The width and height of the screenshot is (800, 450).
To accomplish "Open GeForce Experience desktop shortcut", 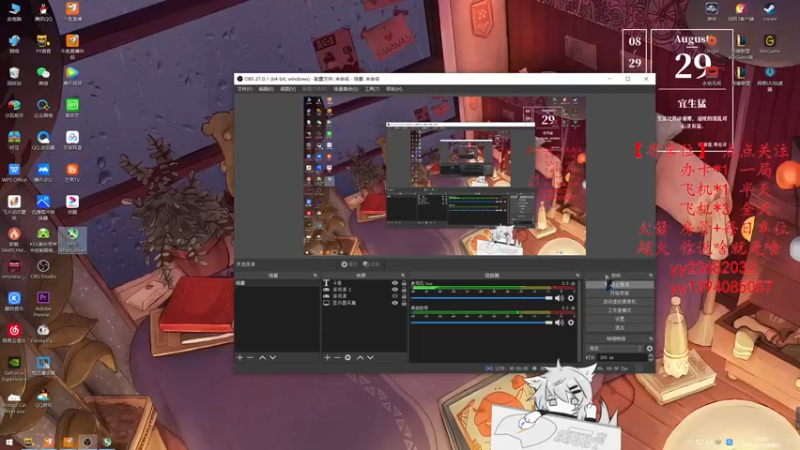I will coord(14,368).
